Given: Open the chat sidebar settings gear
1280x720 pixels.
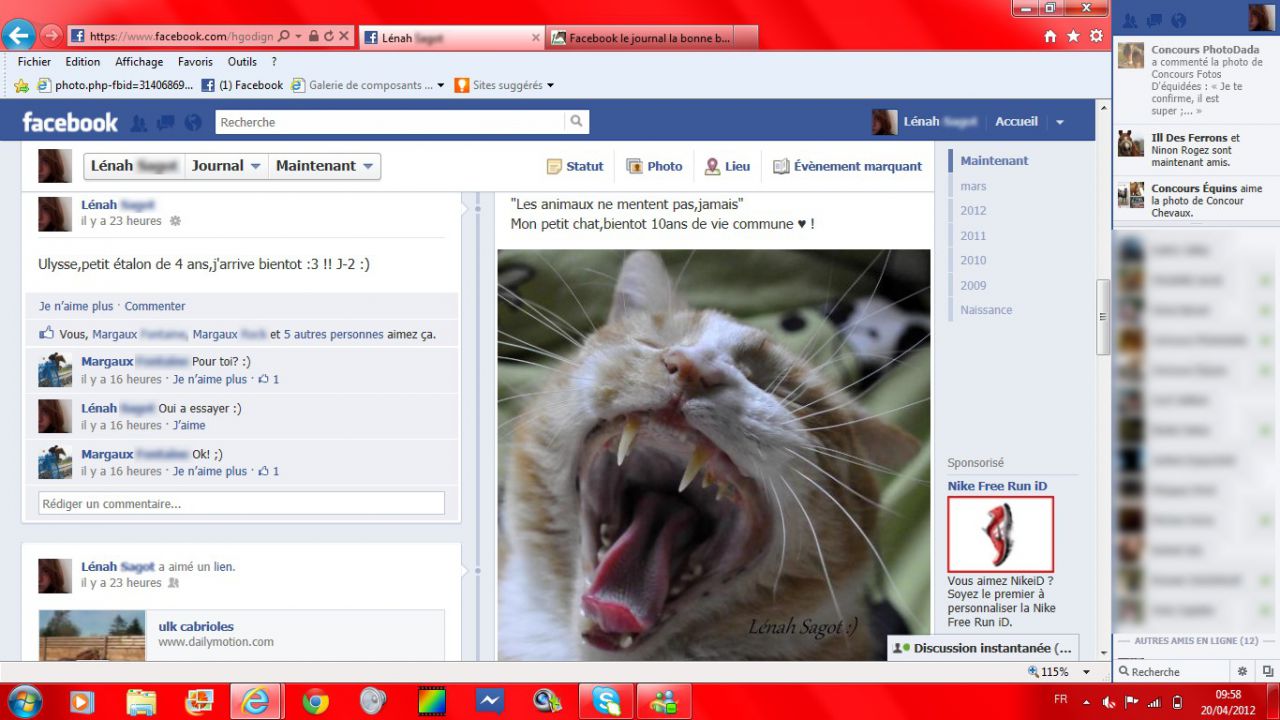Looking at the screenshot, I should [x=1242, y=672].
